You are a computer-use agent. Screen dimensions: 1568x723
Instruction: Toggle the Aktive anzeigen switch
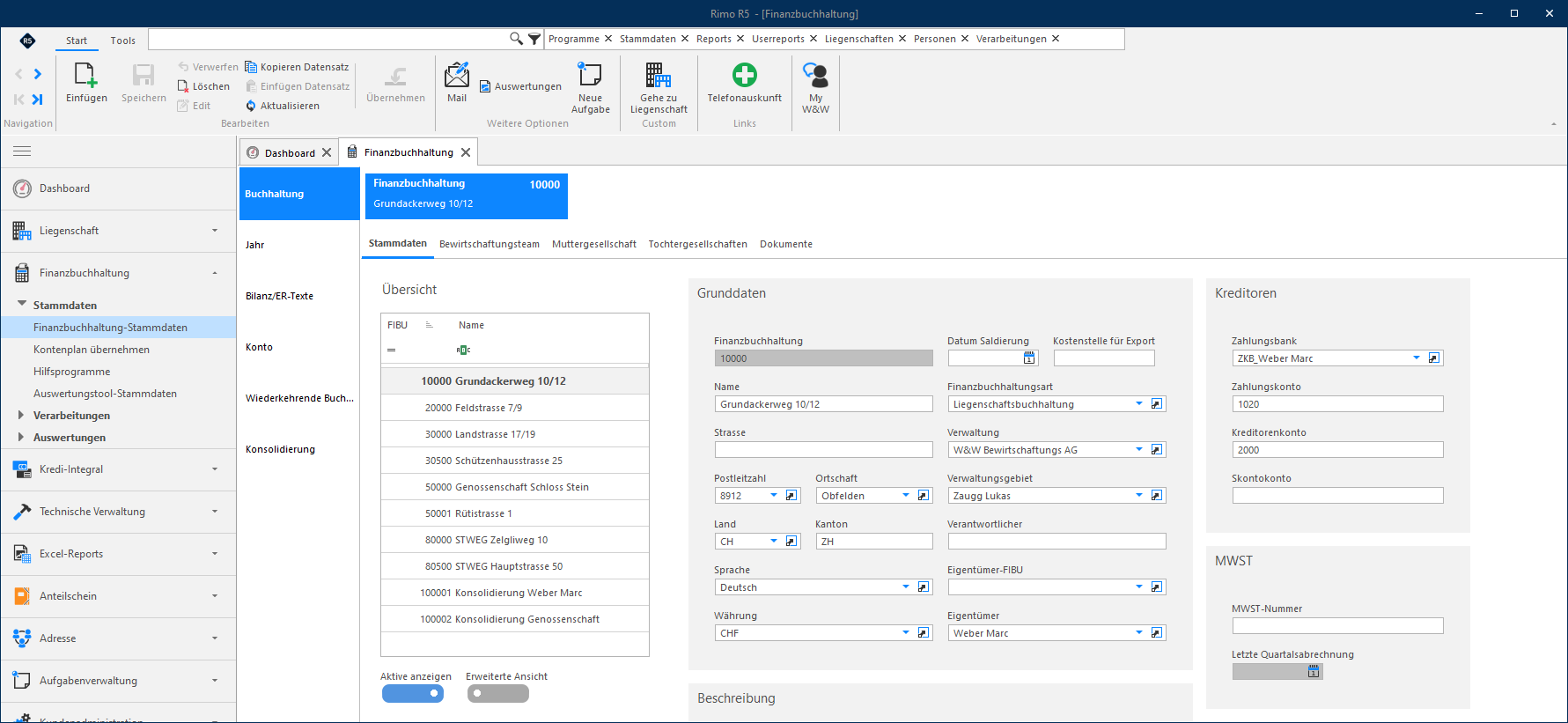pyautogui.click(x=413, y=694)
